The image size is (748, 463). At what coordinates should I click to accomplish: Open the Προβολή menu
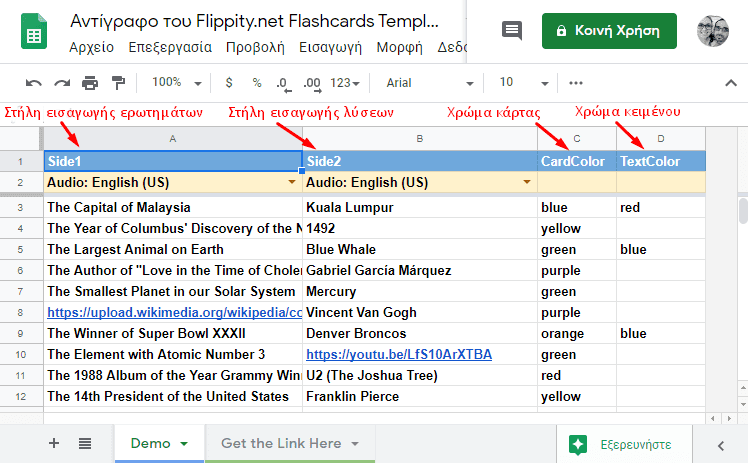[255, 48]
